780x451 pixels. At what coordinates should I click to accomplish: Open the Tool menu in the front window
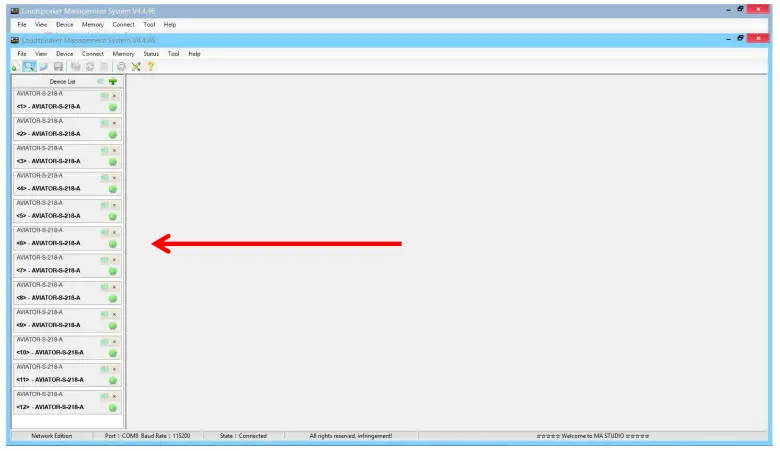click(174, 54)
